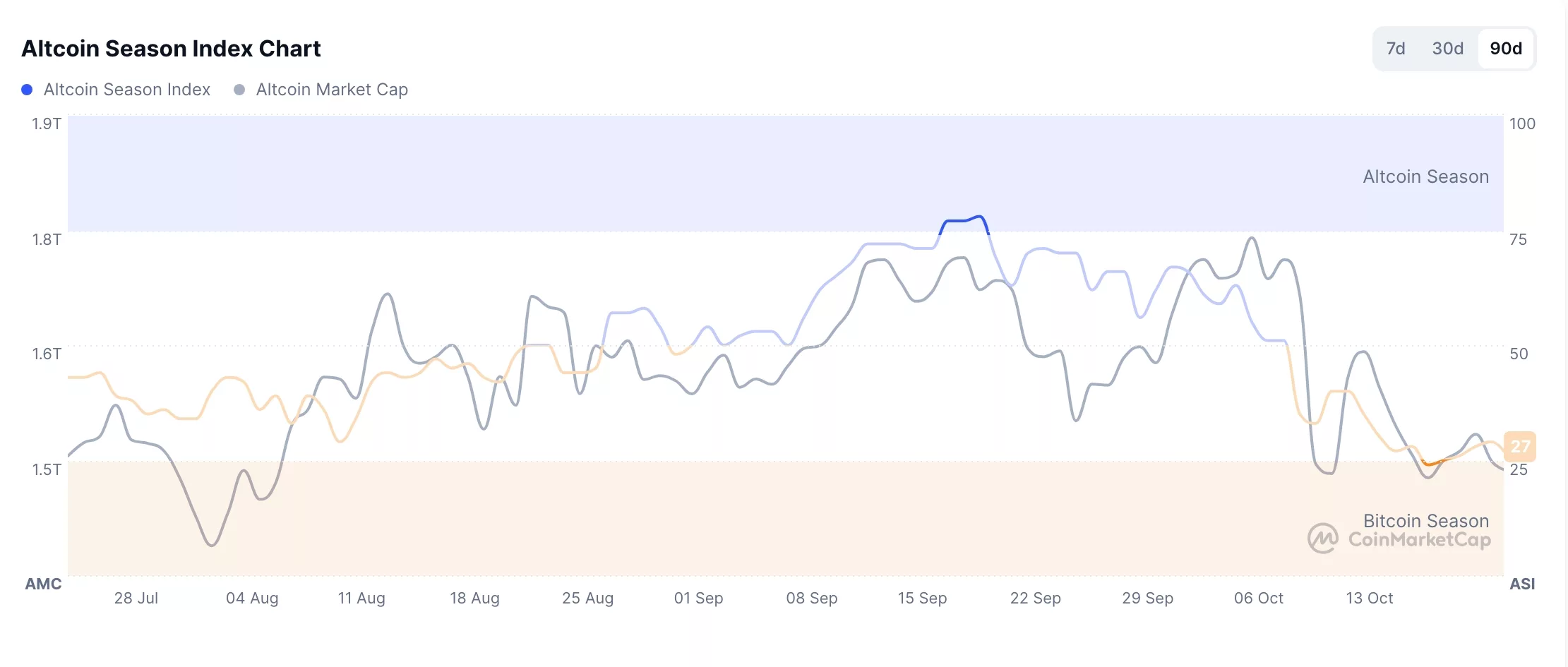Toggle the Altcoin Market Cap series visibility
Viewport: 1568px width, 667px height.
click(x=331, y=90)
